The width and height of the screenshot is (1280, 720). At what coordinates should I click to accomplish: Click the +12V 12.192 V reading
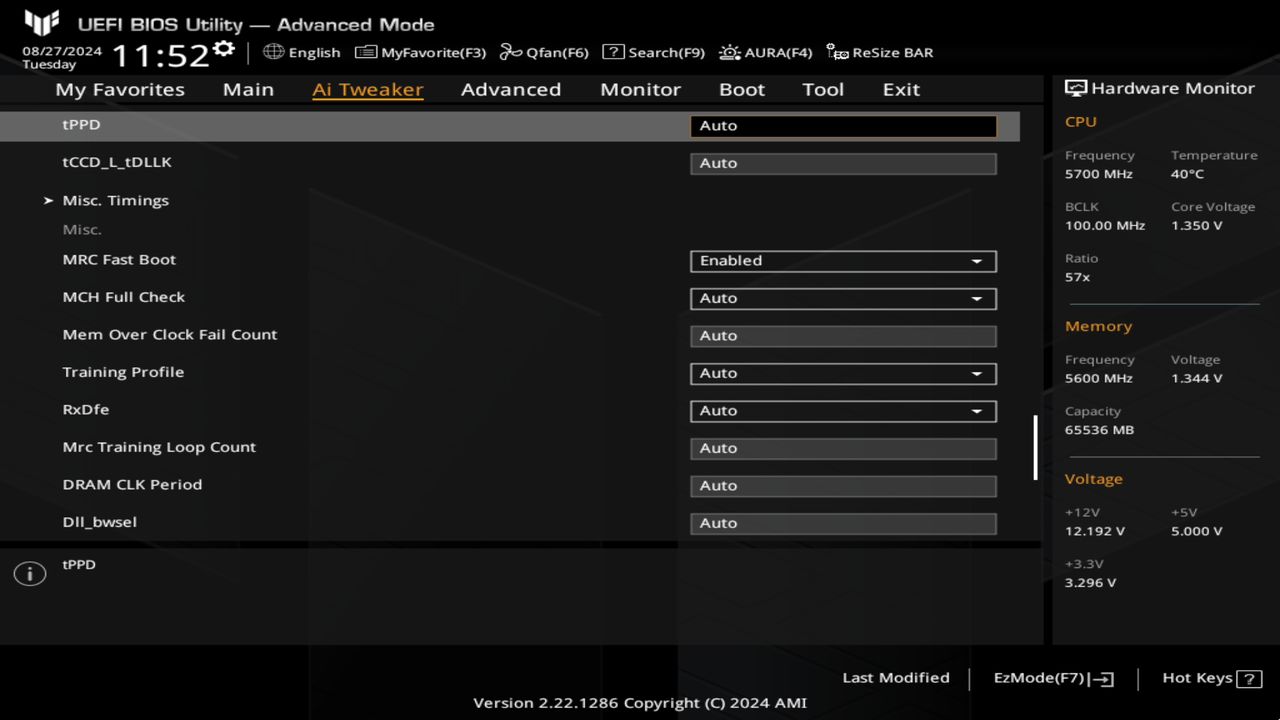[1095, 532]
